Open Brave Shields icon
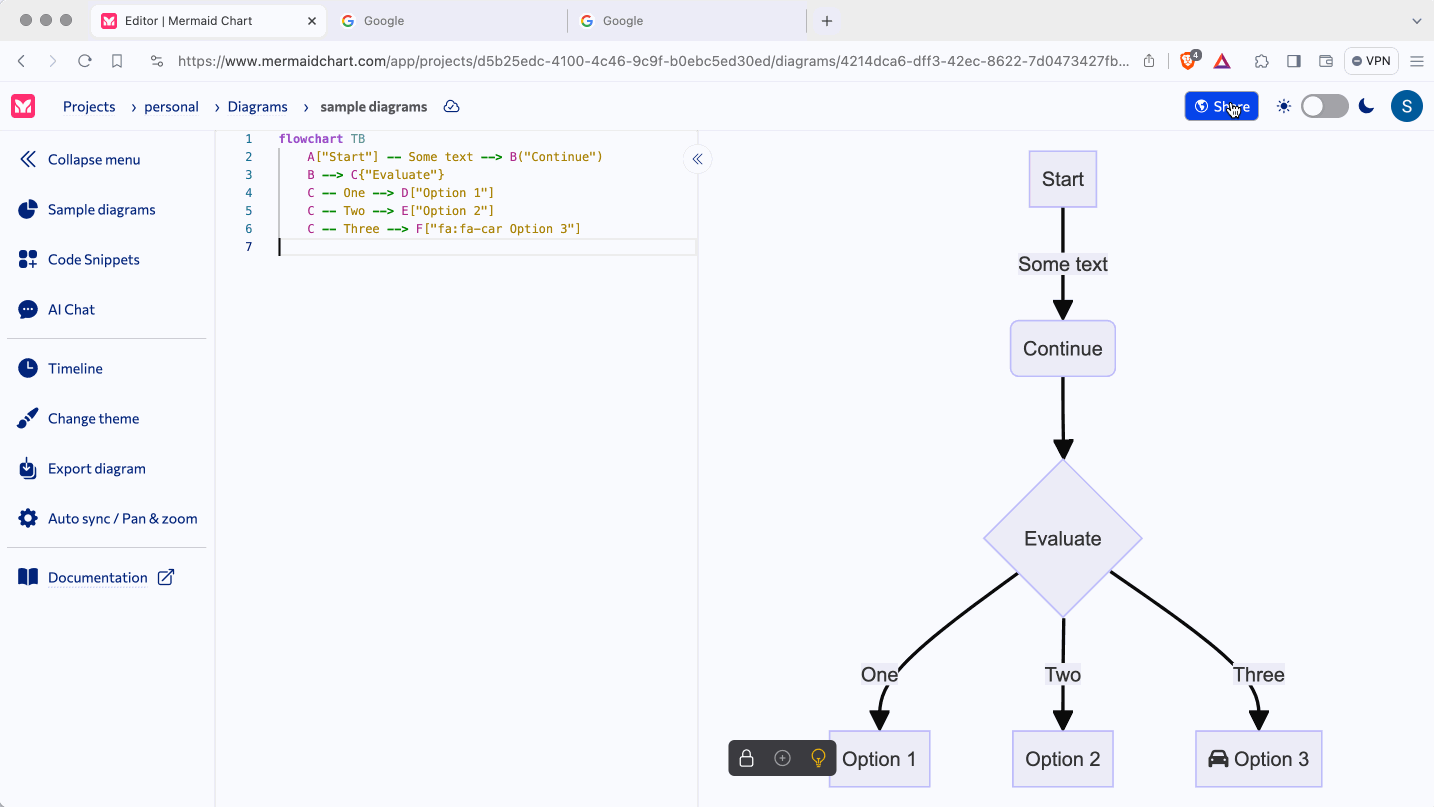 tap(1189, 60)
